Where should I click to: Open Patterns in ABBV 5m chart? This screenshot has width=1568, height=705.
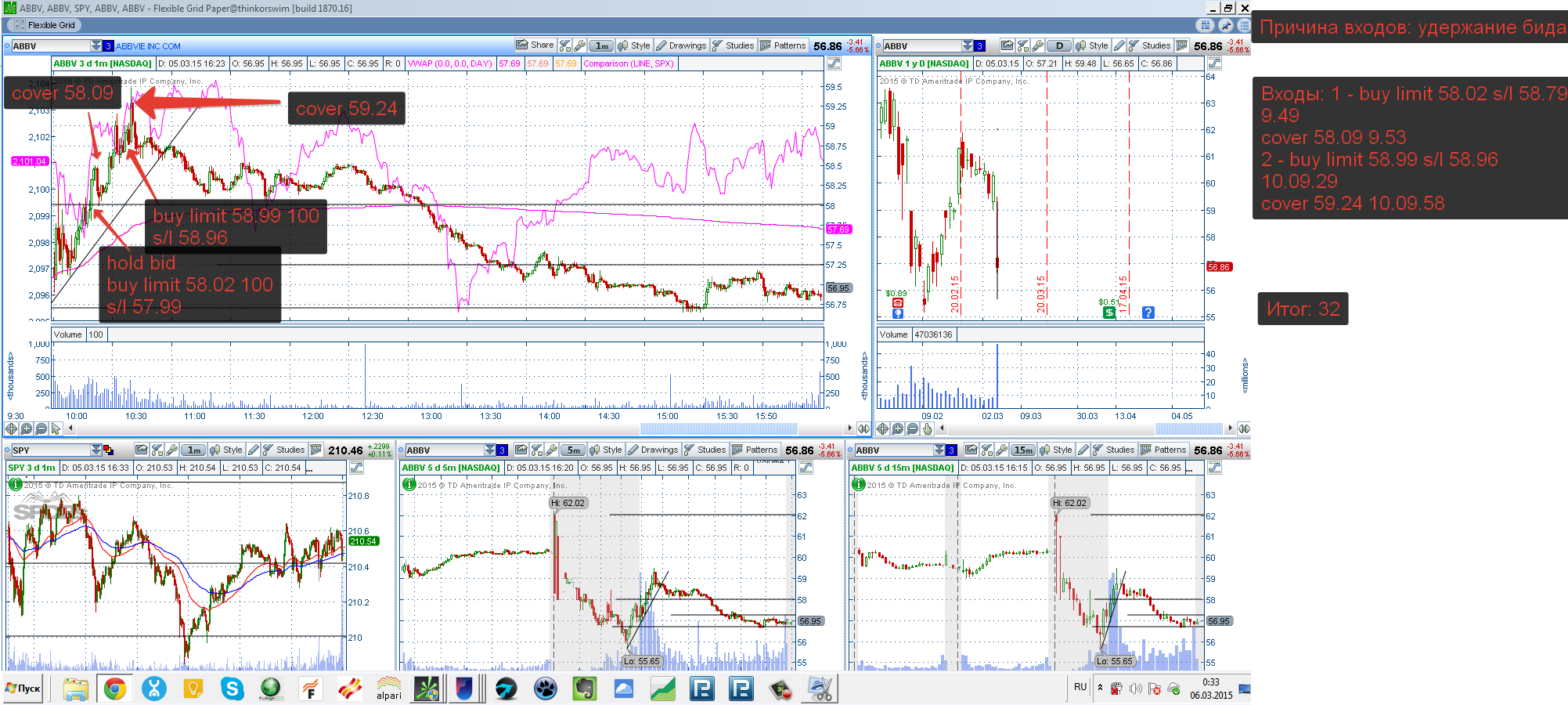tap(755, 450)
